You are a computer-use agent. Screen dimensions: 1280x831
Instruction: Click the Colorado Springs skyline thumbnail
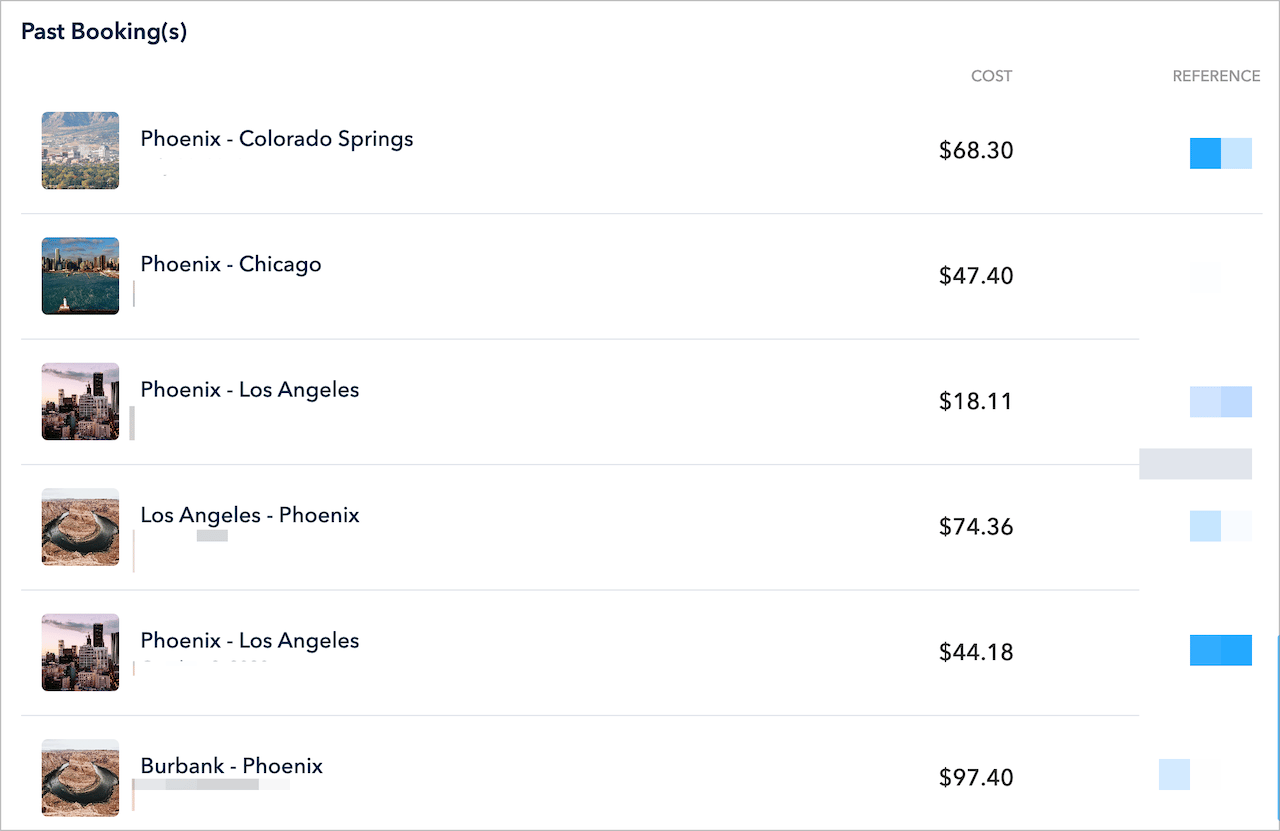(x=80, y=150)
